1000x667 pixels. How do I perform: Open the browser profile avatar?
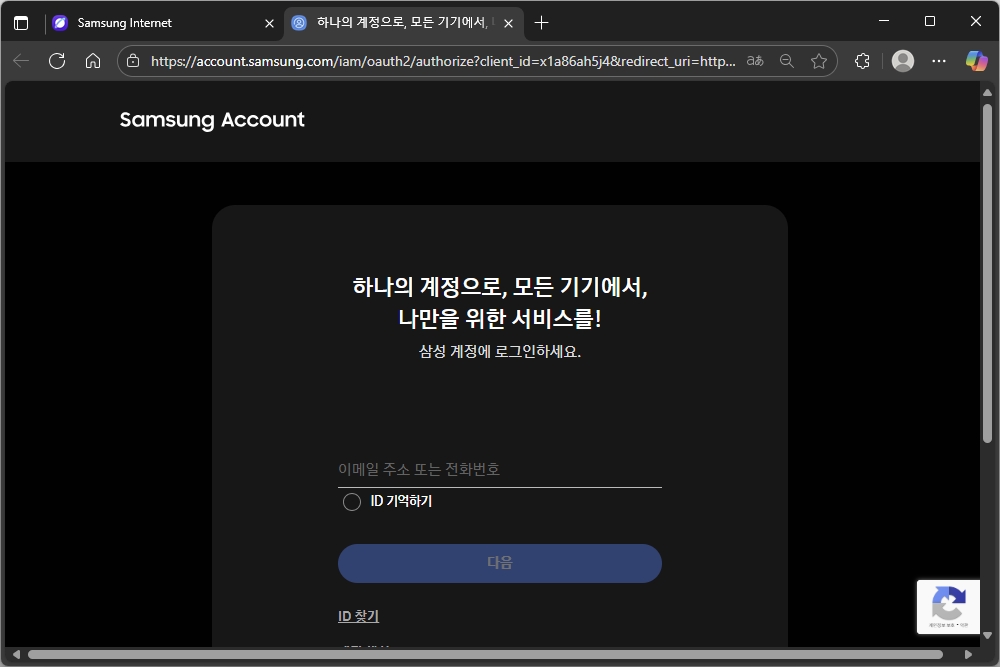tap(902, 61)
